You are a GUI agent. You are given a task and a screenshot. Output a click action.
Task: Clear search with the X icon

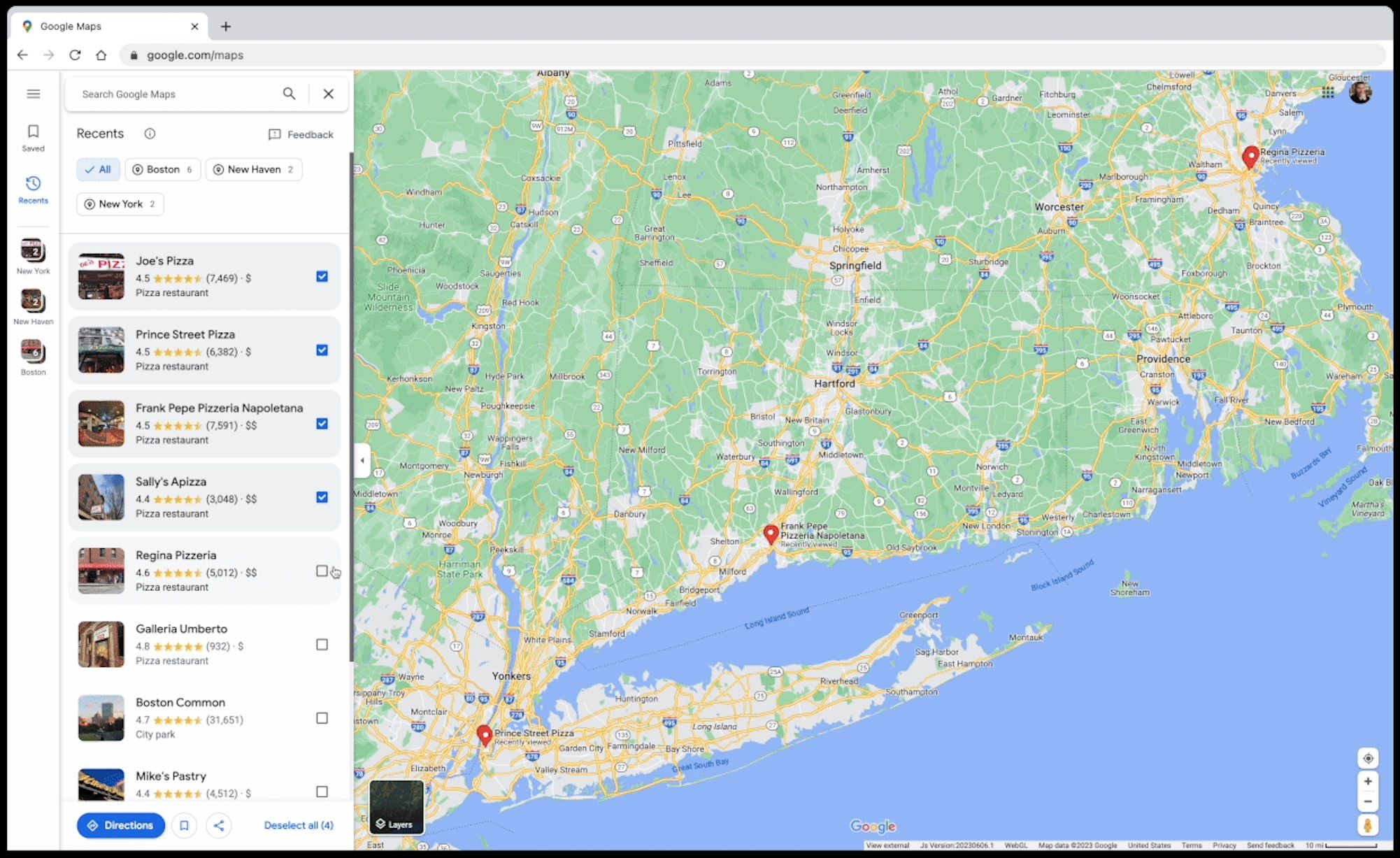[x=329, y=94]
